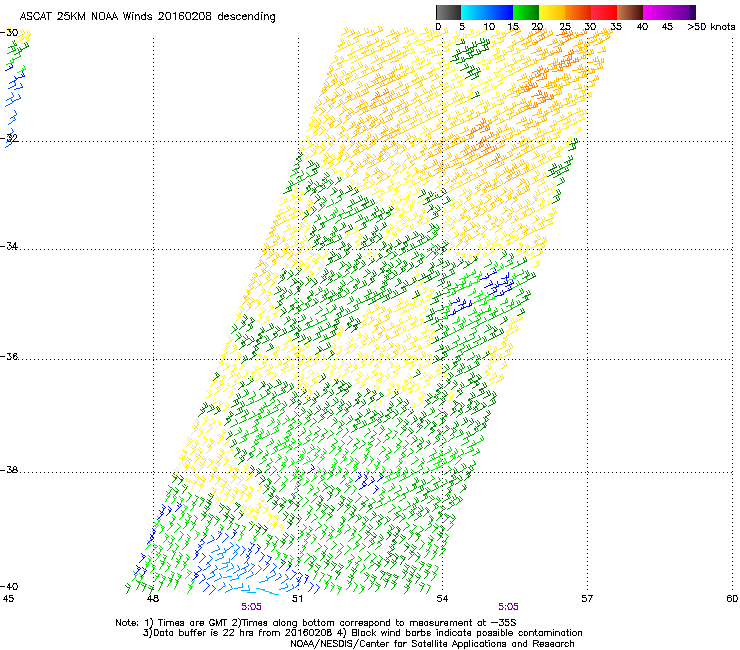This screenshot has width=740, height=650.
Task: Pick the orange 25-30 knots color segment
Action: (578, 12)
